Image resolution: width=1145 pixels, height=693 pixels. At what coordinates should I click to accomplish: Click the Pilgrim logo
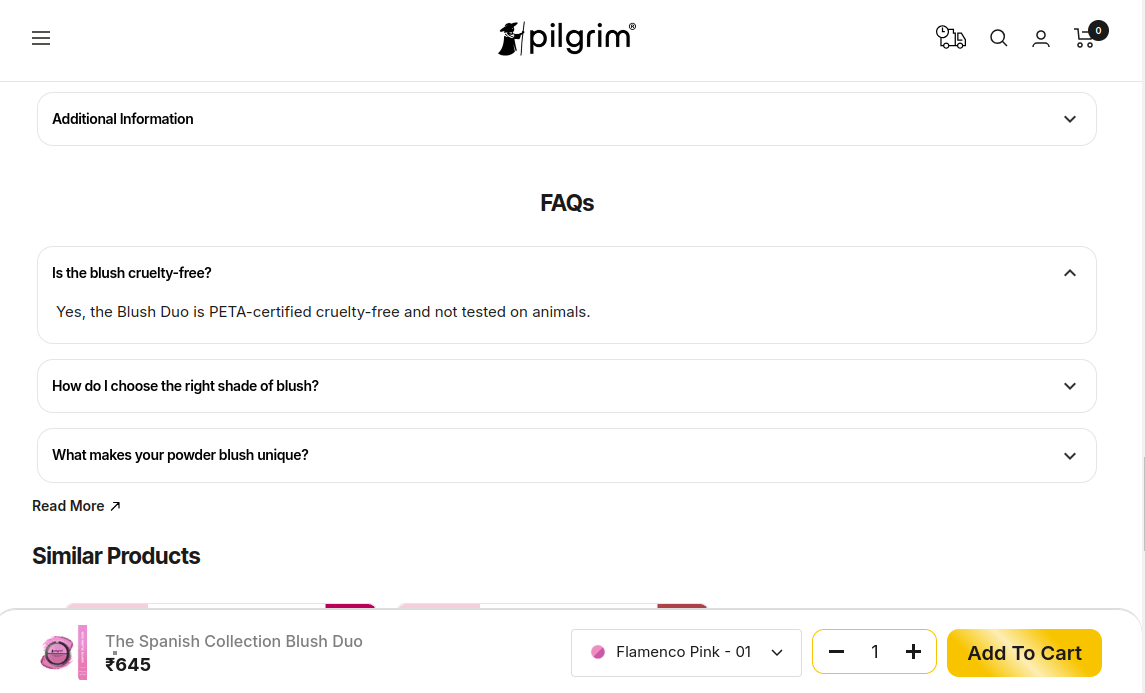(566, 38)
